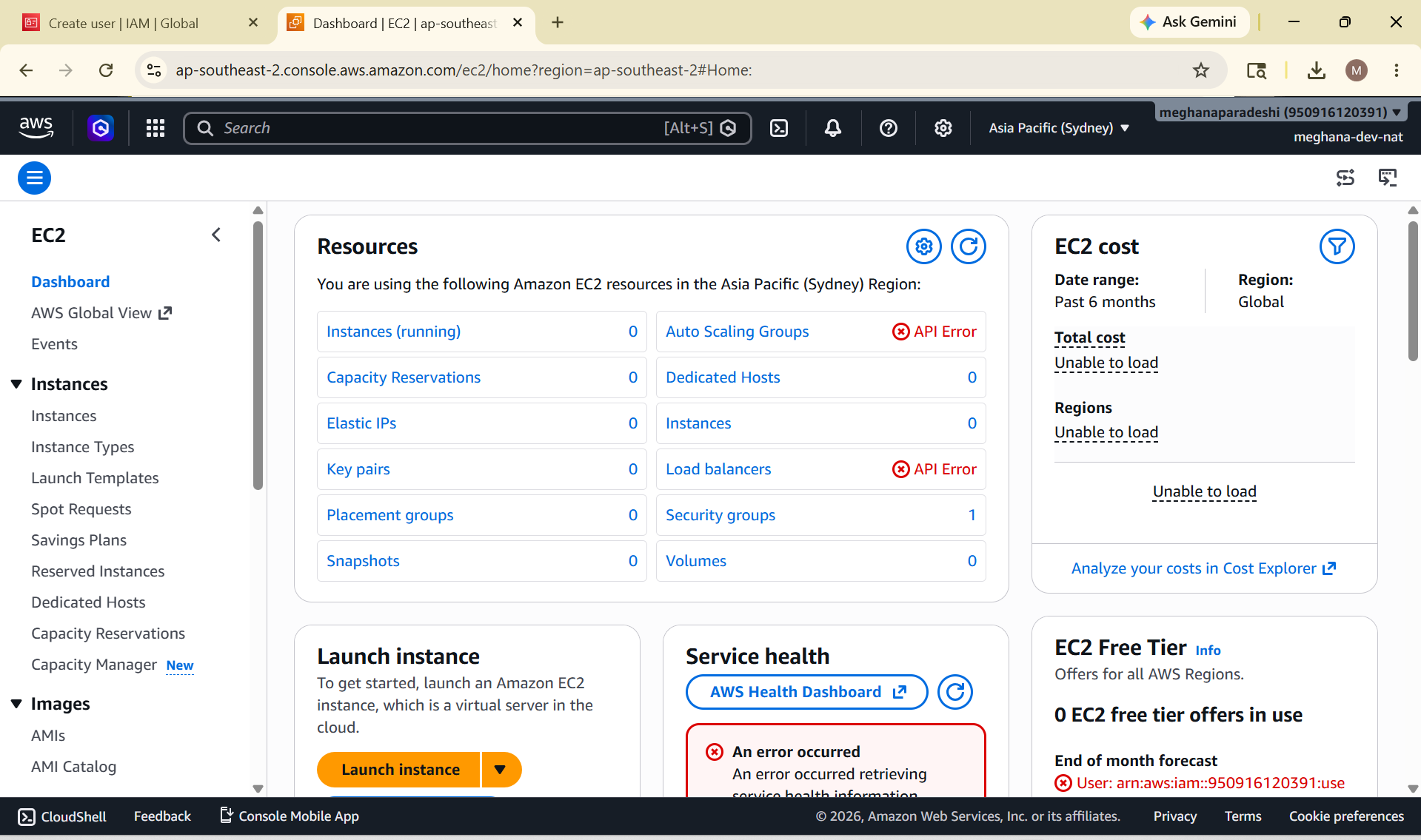The image size is (1421, 840).
Task: Select the Dashboard EC2 browser tab
Action: pyautogui.click(x=405, y=23)
